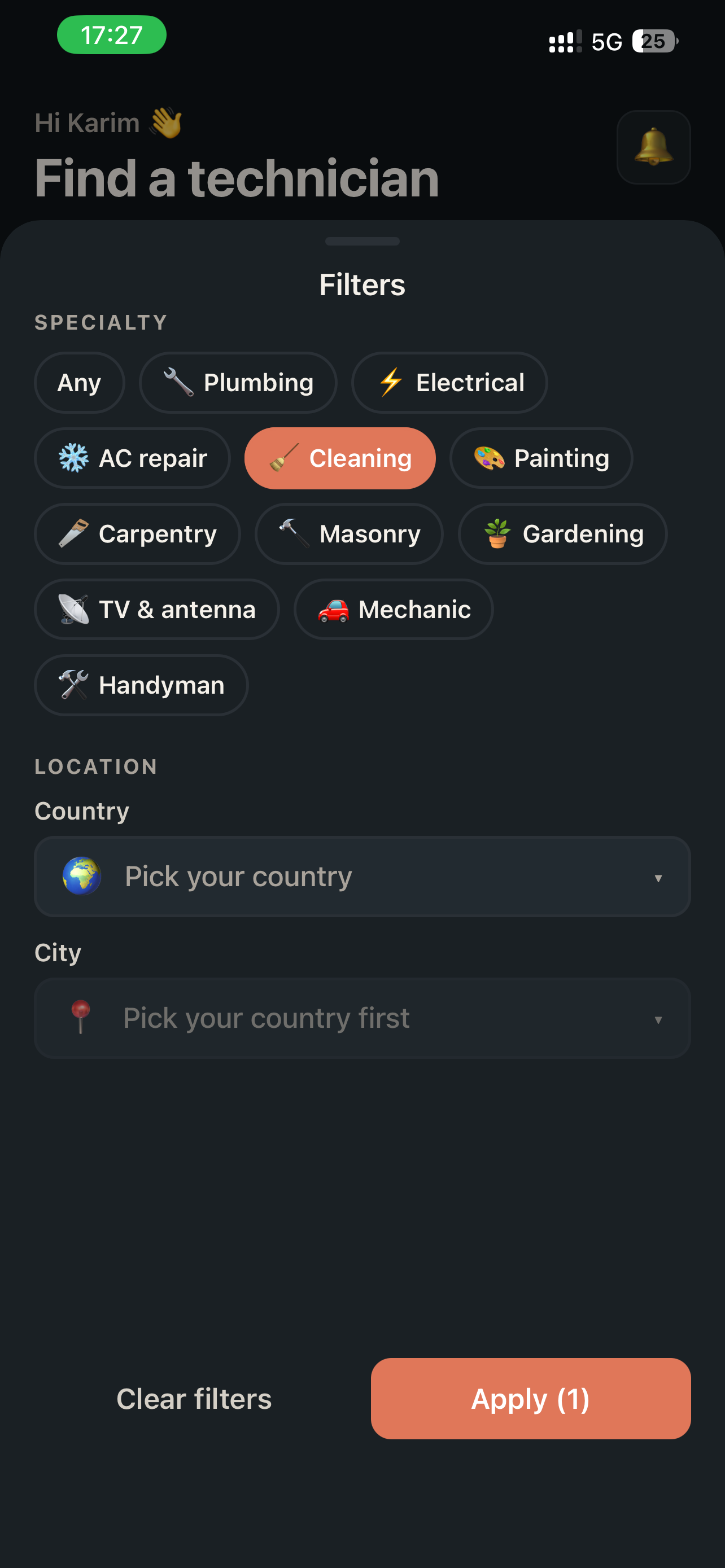Open the city dropdown that says Pick your country first

[x=362, y=1018]
